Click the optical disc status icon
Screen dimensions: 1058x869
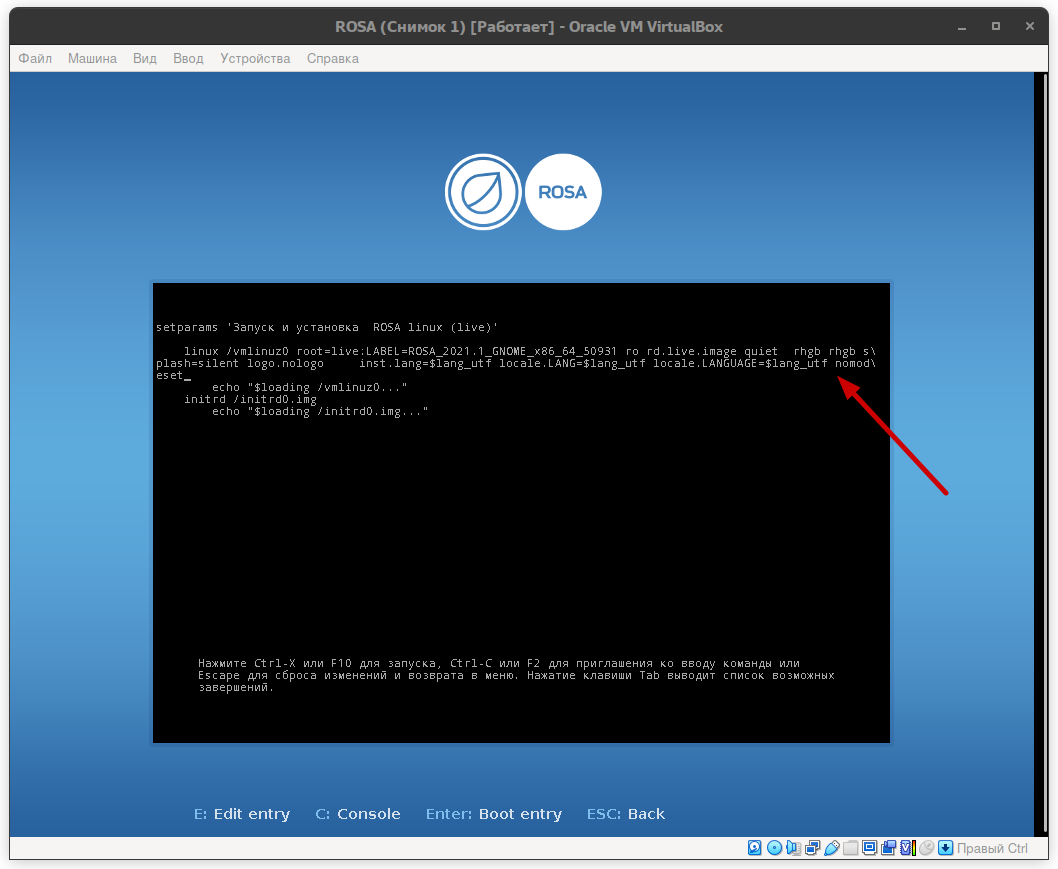click(775, 847)
